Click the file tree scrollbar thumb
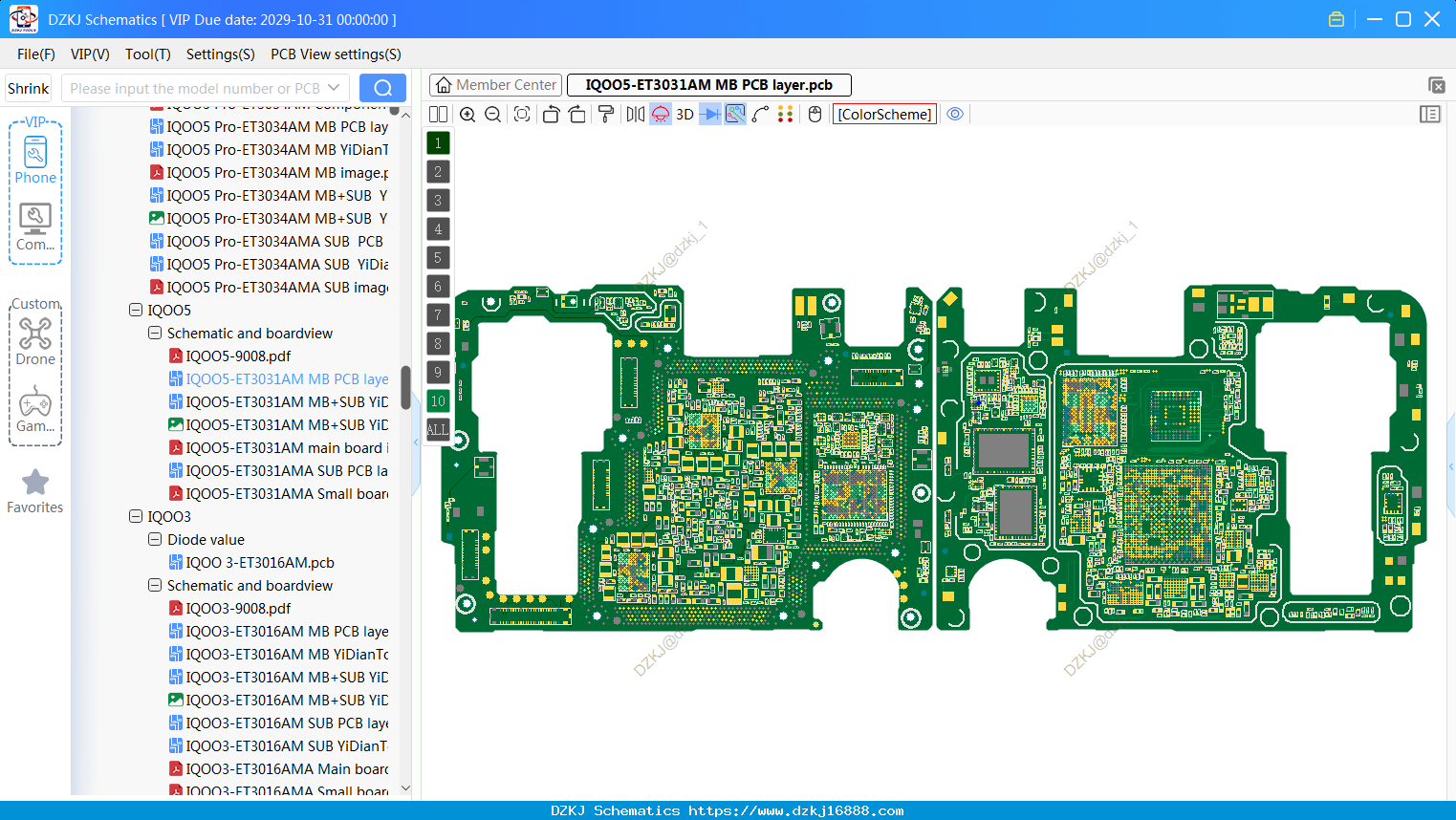Image resolution: width=1456 pixels, height=820 pixels. (x=405, y=386)
